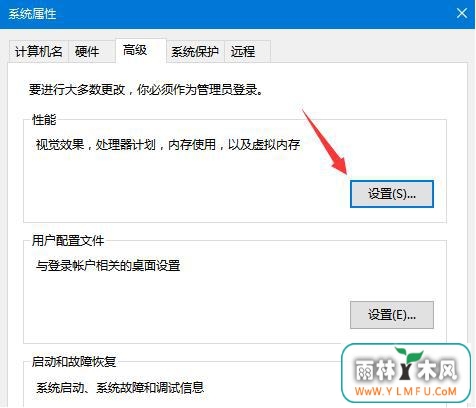Open the 硬件 tab
The image size is (476, 408).
(x=87, y=52)
